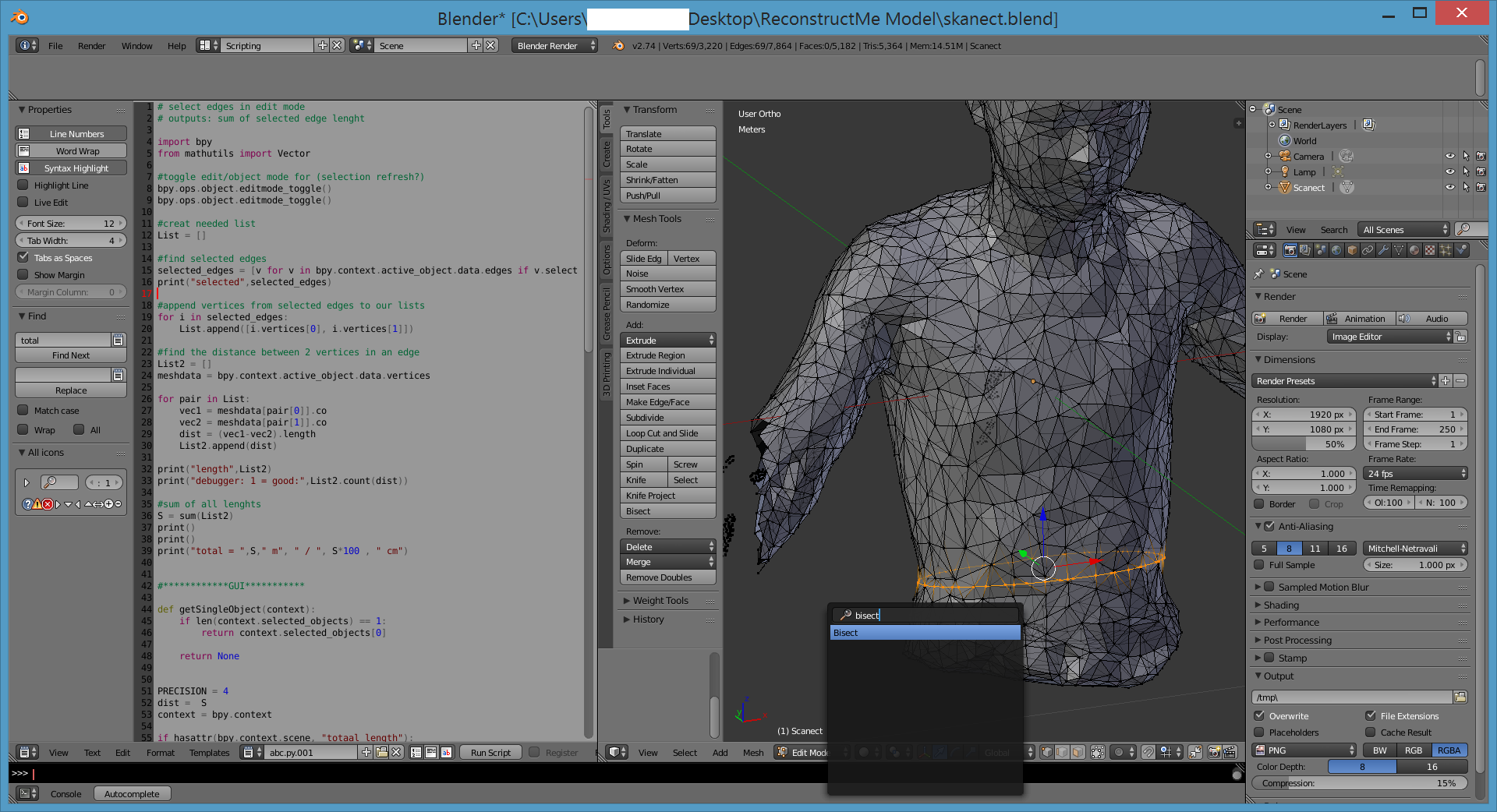
Task: Click the Loop Cut and Slide button
Action: 668,432
